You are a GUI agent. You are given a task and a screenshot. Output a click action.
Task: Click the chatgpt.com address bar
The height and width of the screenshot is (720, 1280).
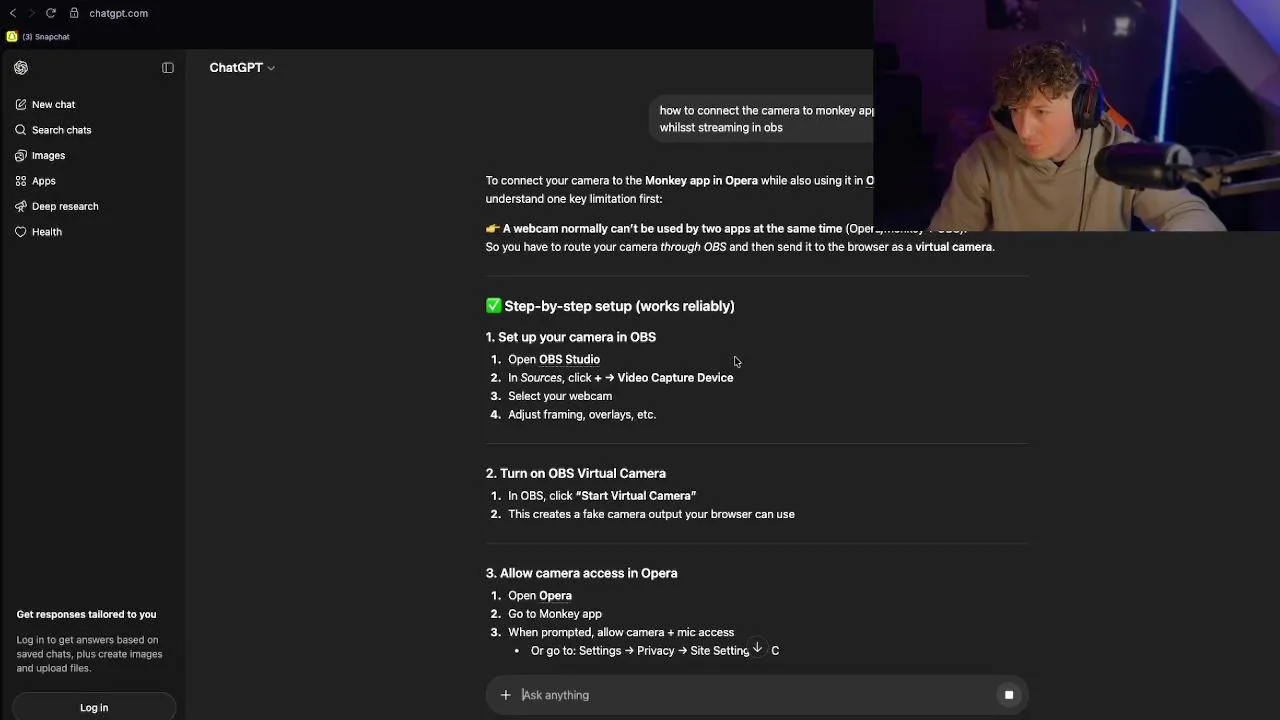(x=118, y=13)
